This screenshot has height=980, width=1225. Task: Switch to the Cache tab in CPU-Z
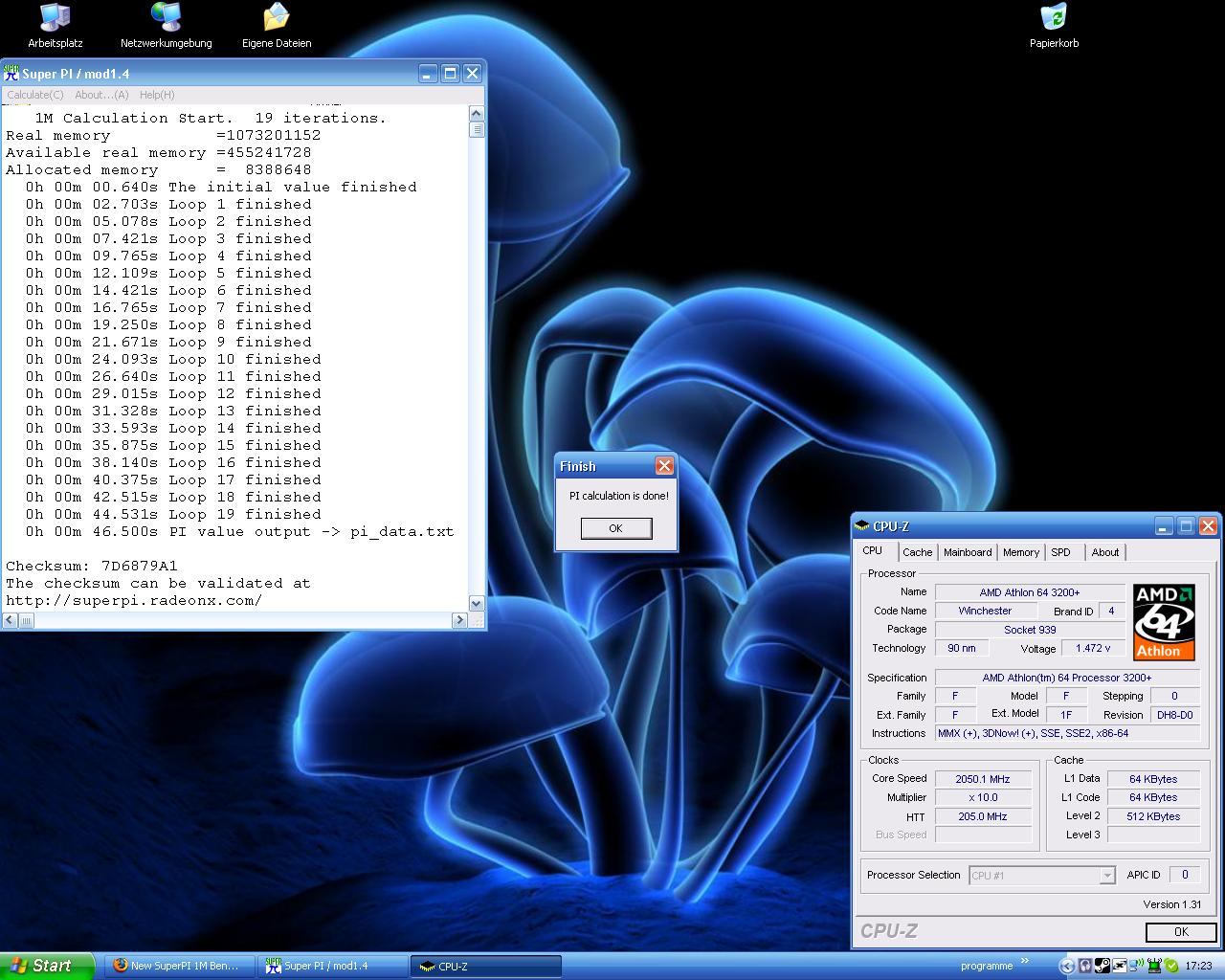(917, 552)
